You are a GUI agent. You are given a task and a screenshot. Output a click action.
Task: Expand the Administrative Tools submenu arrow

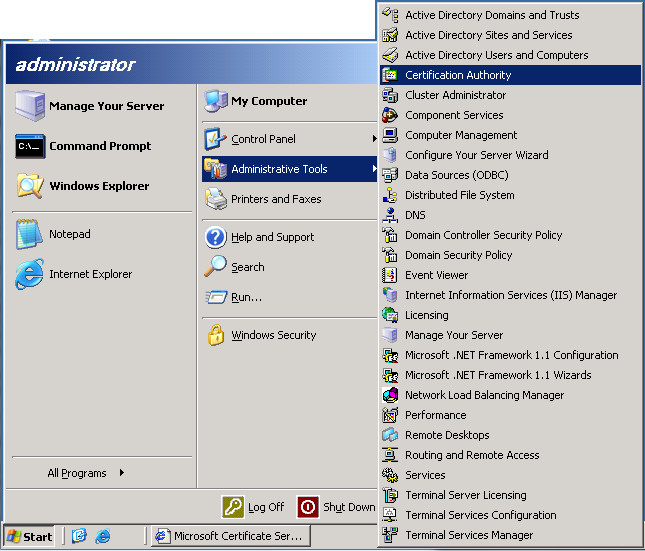click(x=374, y=169)
